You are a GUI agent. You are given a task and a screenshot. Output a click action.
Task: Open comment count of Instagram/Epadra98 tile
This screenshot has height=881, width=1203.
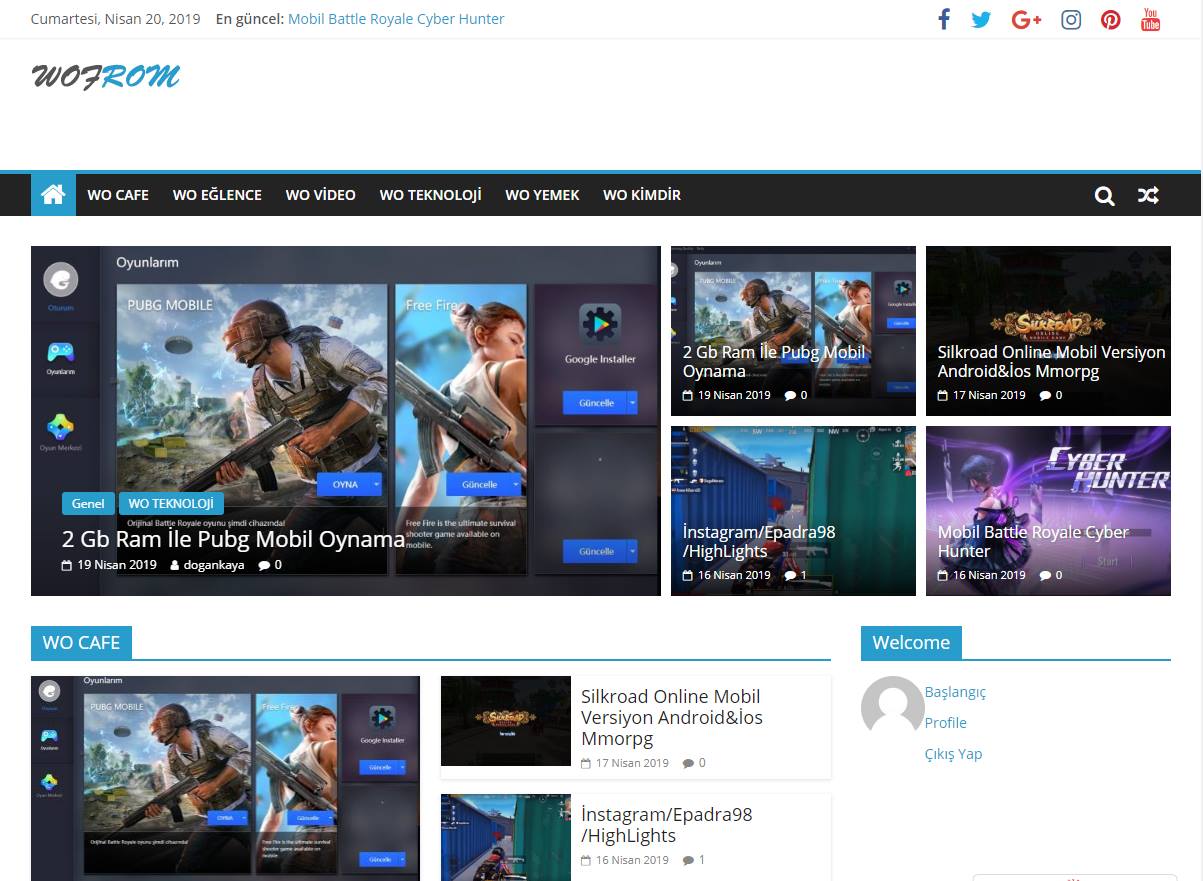coord(796,575)
